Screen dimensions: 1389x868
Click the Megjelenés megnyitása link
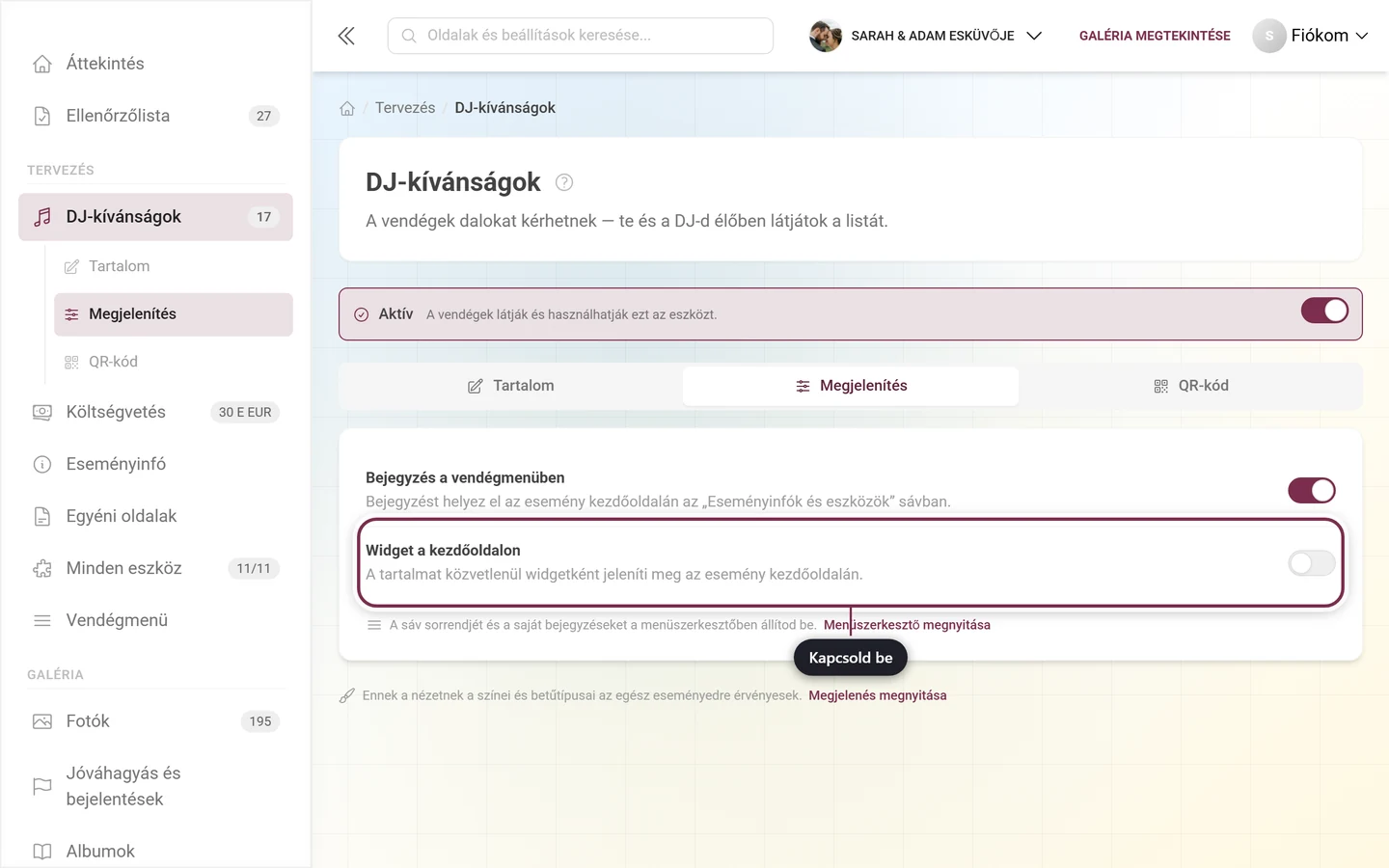coord(878,695)
